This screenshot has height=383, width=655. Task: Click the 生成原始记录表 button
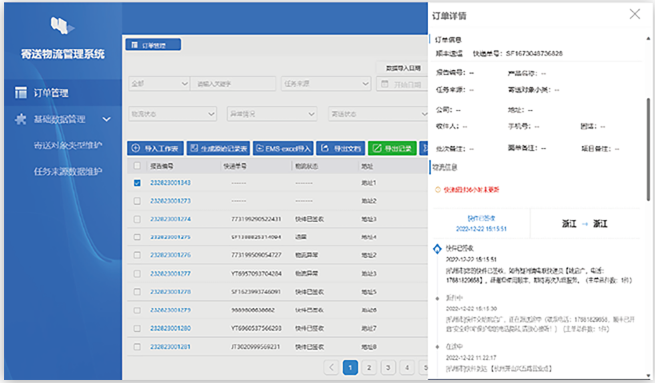point(218,148)
